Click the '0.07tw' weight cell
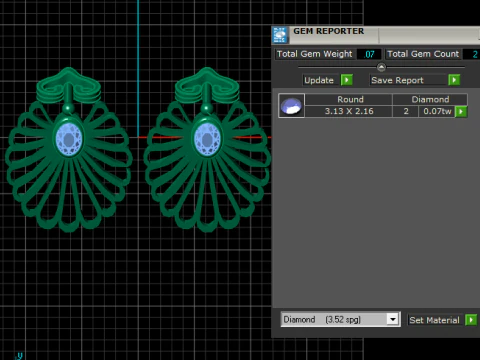480x360 pixels. pos(437,111)
